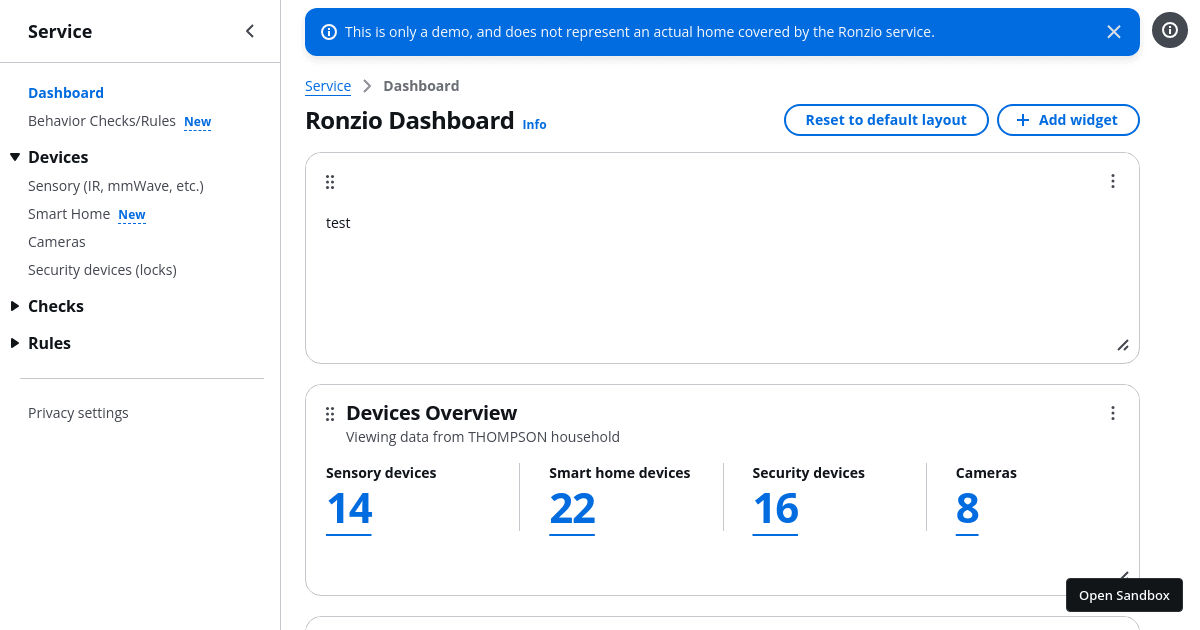The width and height of the screenshot is (1200, 630).
Task: Click the Add widget button
Action: click(1068, 120)
